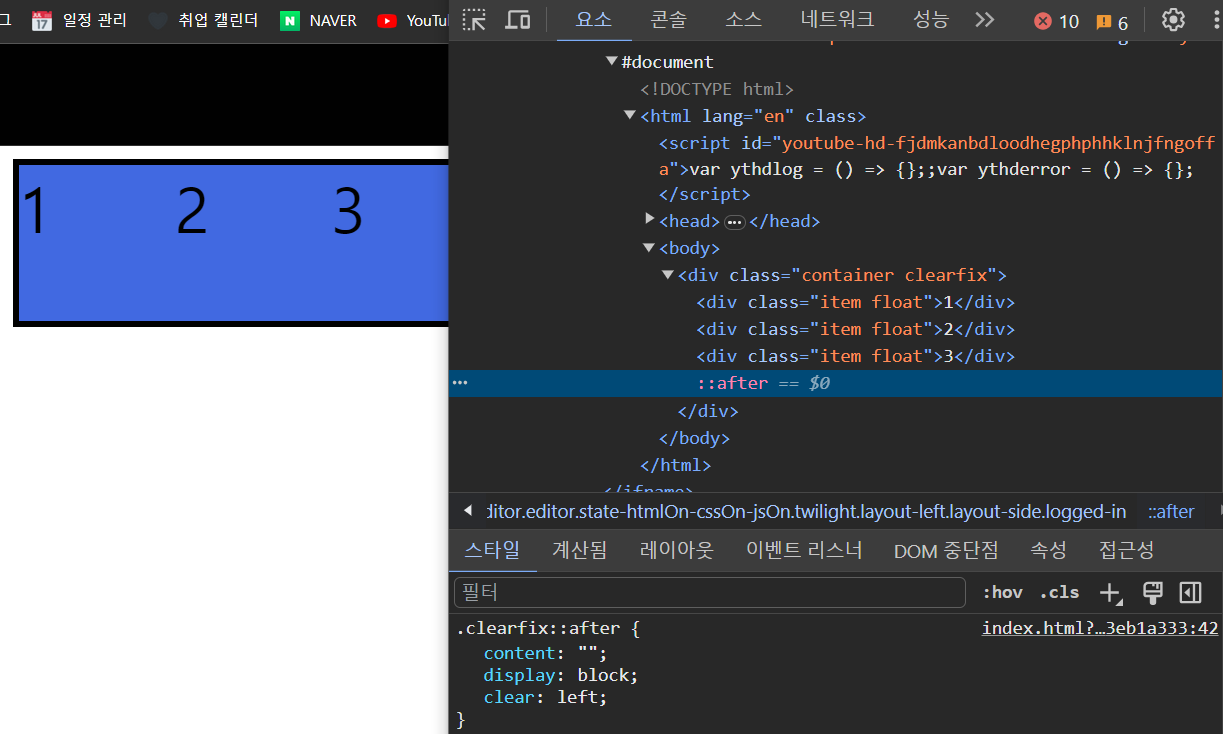Expand the head element
This screenshot has height=734, width=1223.
click(x=650, y=219)
